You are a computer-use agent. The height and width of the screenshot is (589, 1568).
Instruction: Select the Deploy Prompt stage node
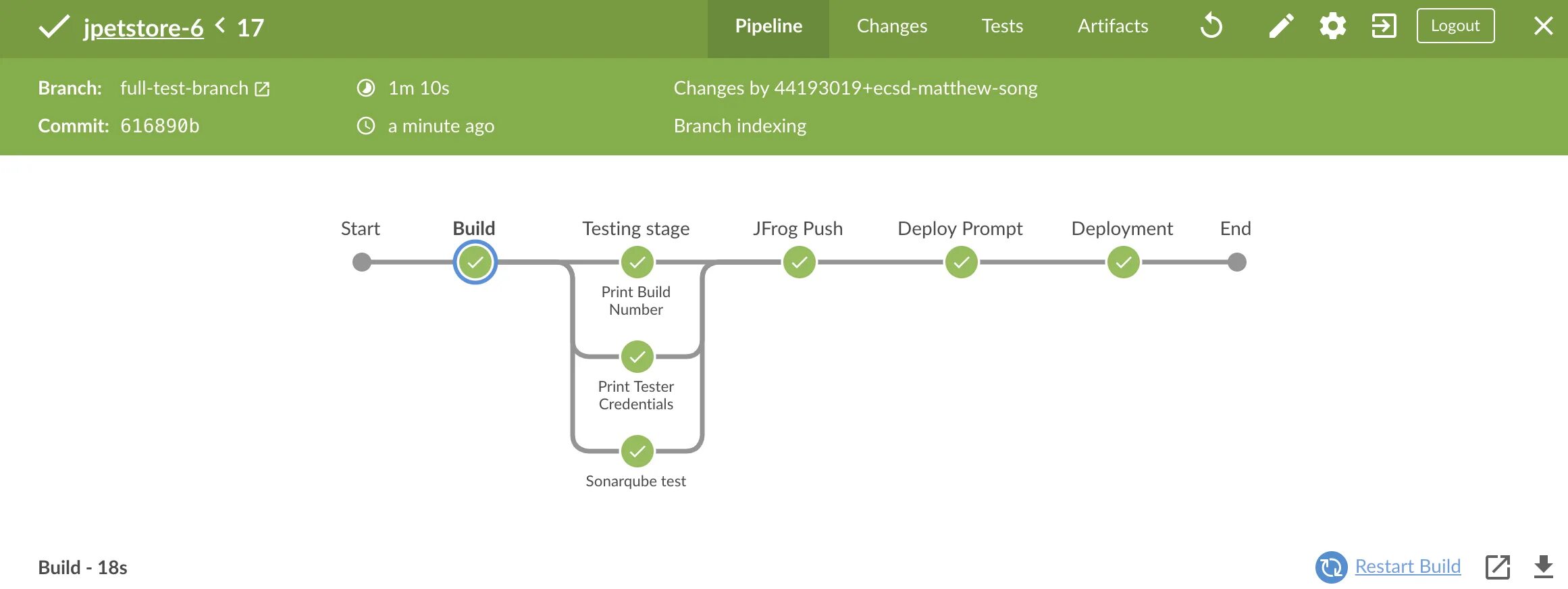[961, 262]
